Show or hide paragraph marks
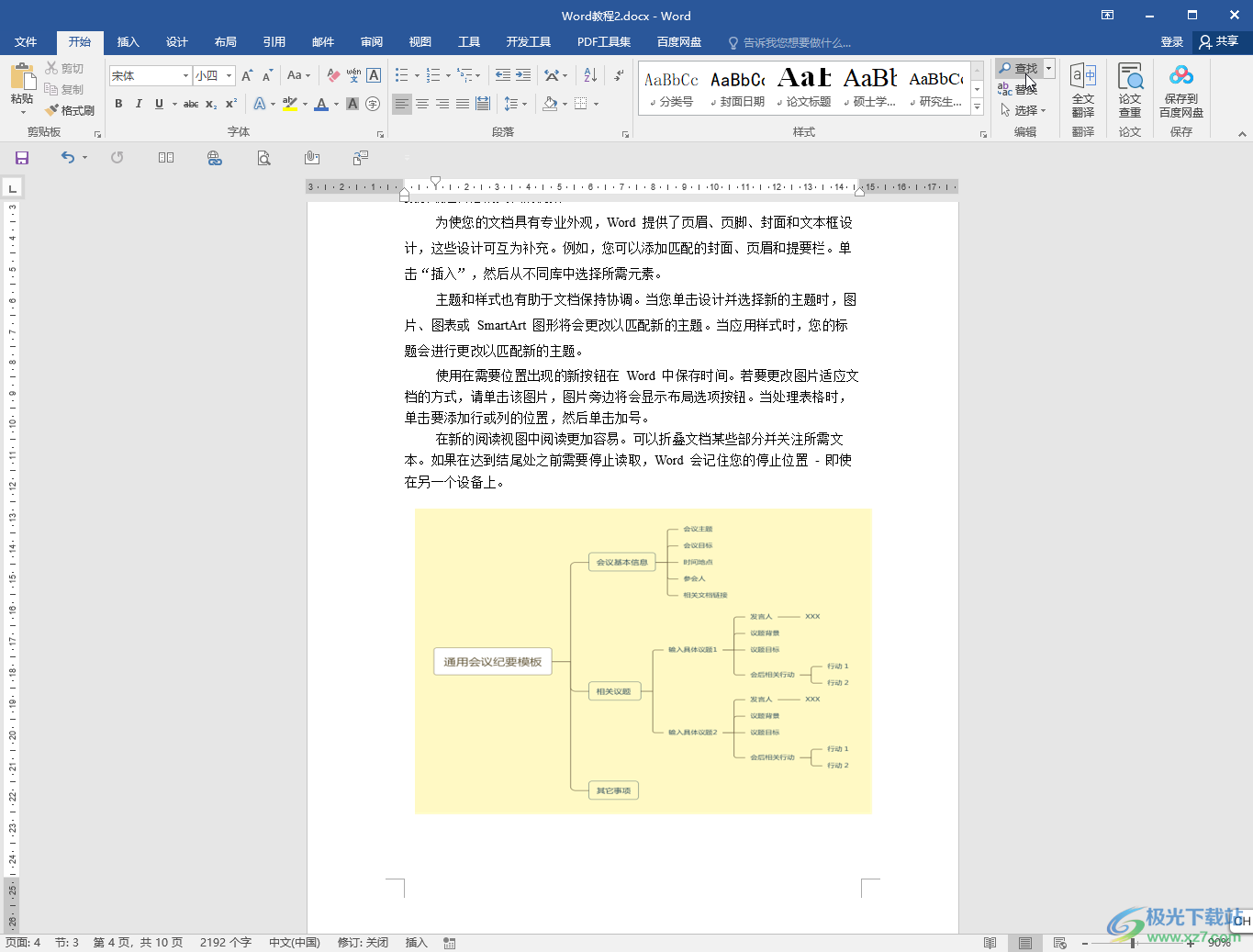The image size is (1253, 952). click(x=620, y=75)
